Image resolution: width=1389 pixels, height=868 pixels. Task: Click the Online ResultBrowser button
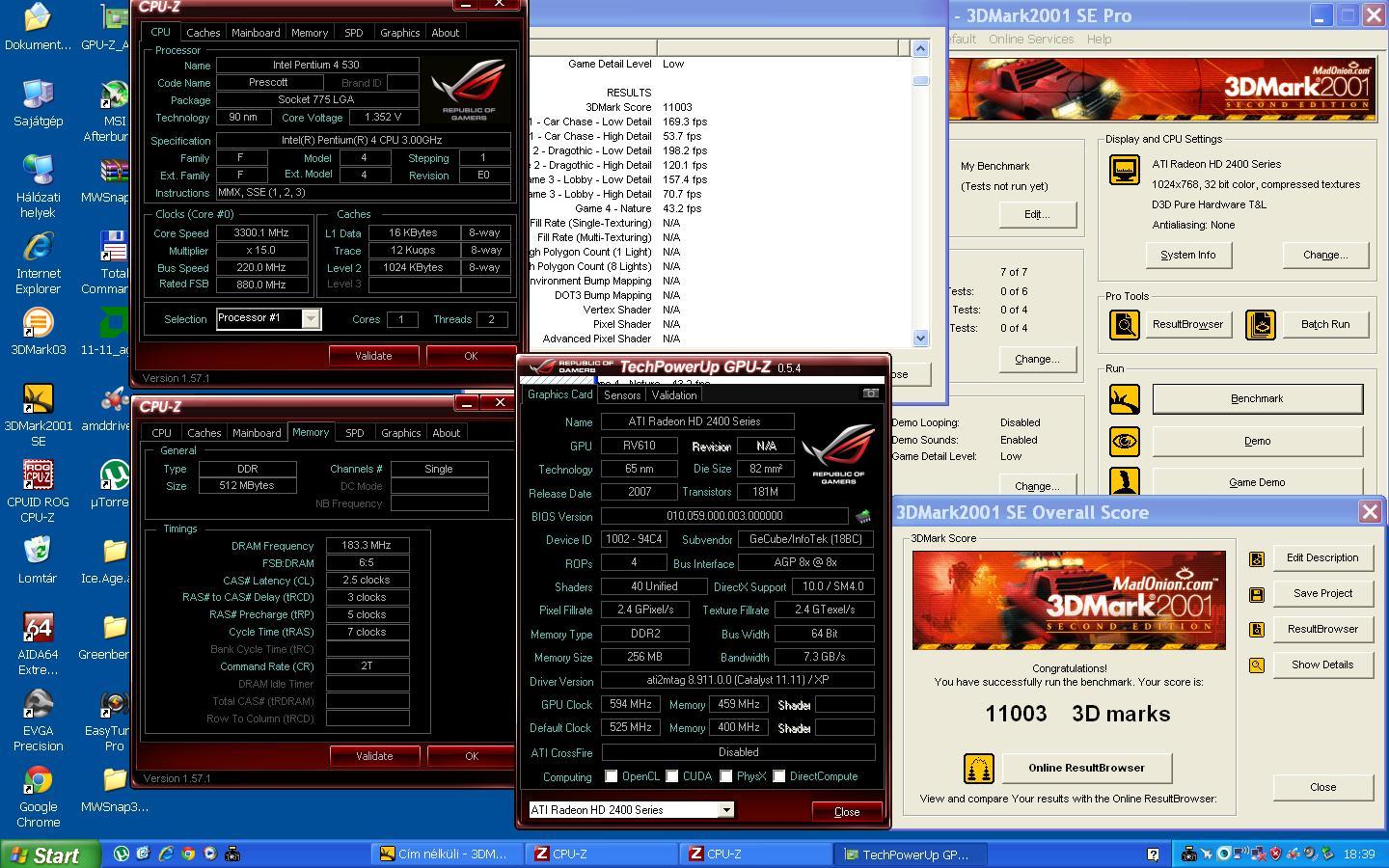pyautogui.click(x=1086, y=769)
